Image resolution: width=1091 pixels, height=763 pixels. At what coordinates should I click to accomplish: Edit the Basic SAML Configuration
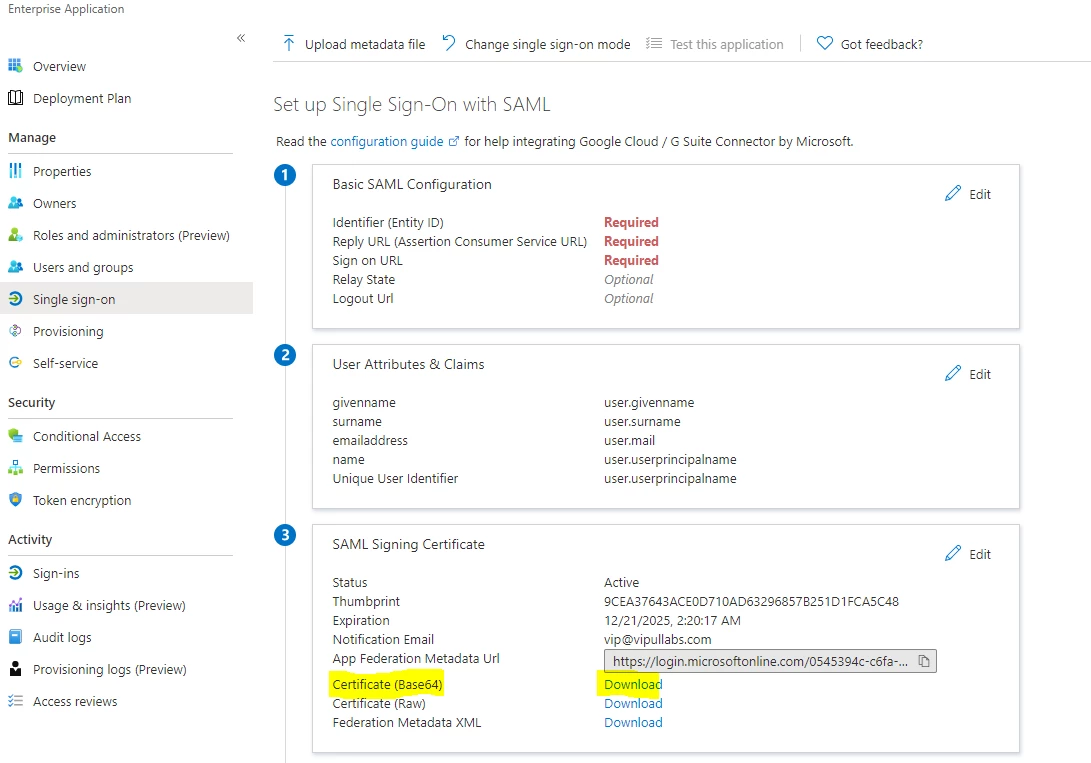[968, 194]
